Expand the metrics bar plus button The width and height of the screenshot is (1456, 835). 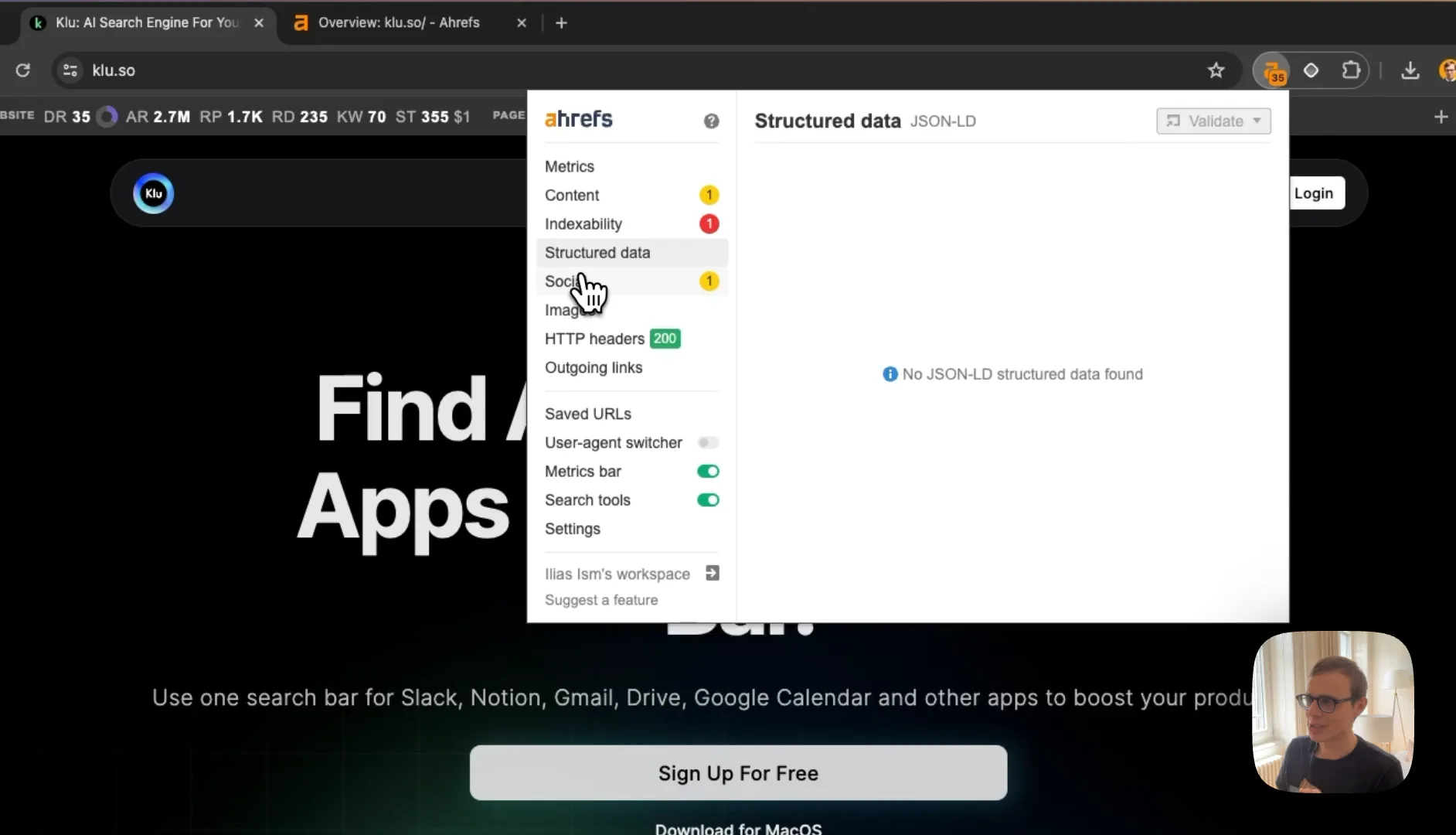click(x=1441, y=117)
